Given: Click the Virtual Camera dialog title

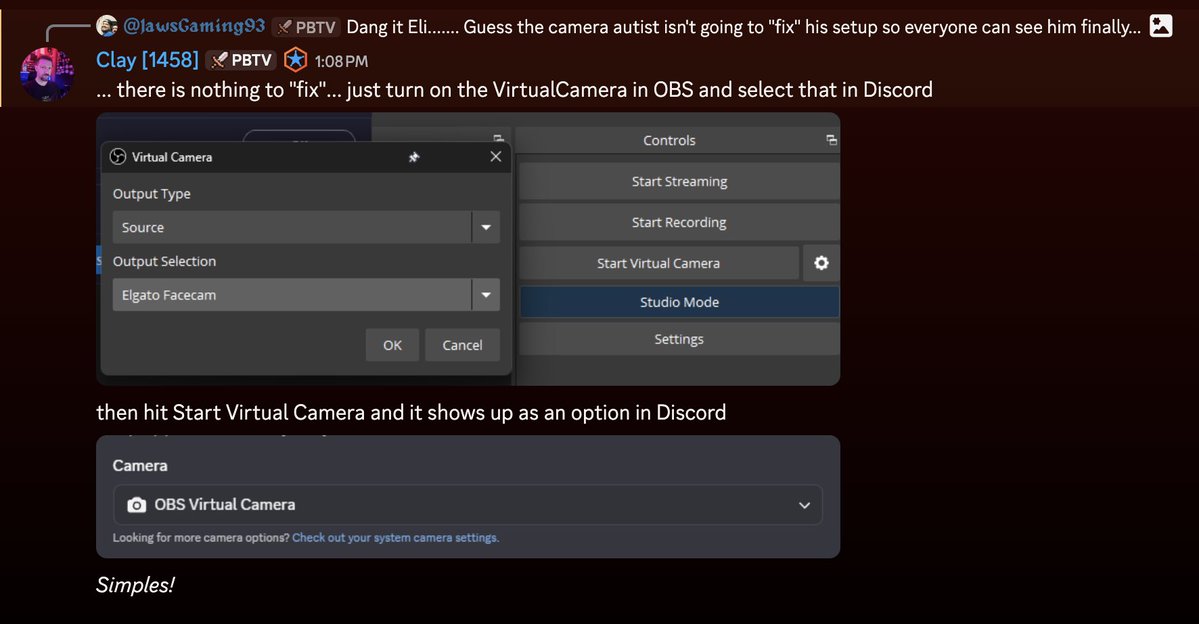Looking at the screenshot, I should 172,157.
